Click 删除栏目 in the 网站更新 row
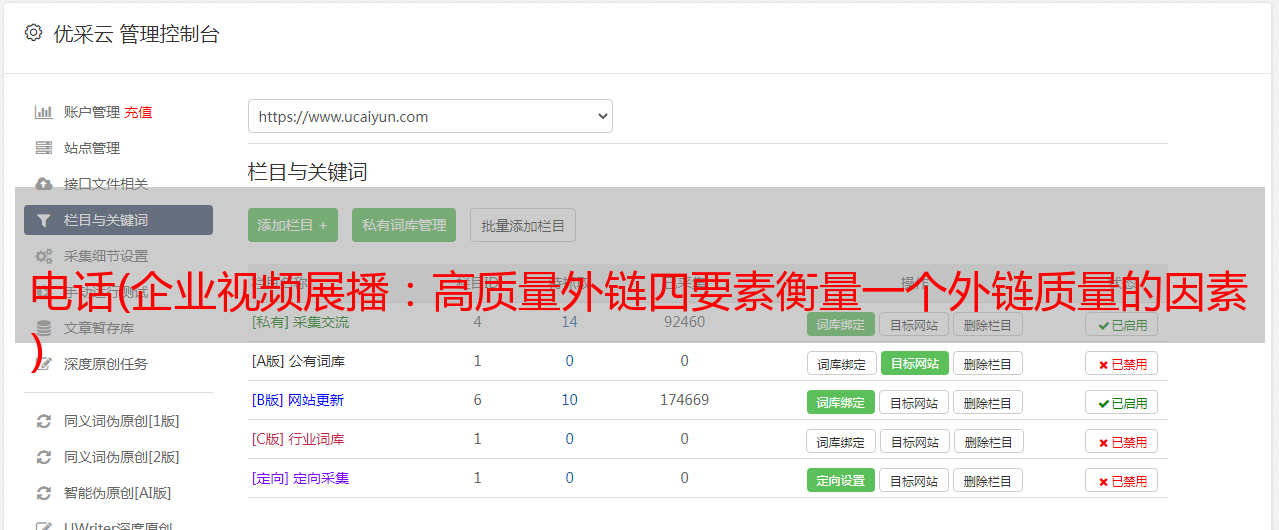 pyautogui.click(x=988, y=402)
